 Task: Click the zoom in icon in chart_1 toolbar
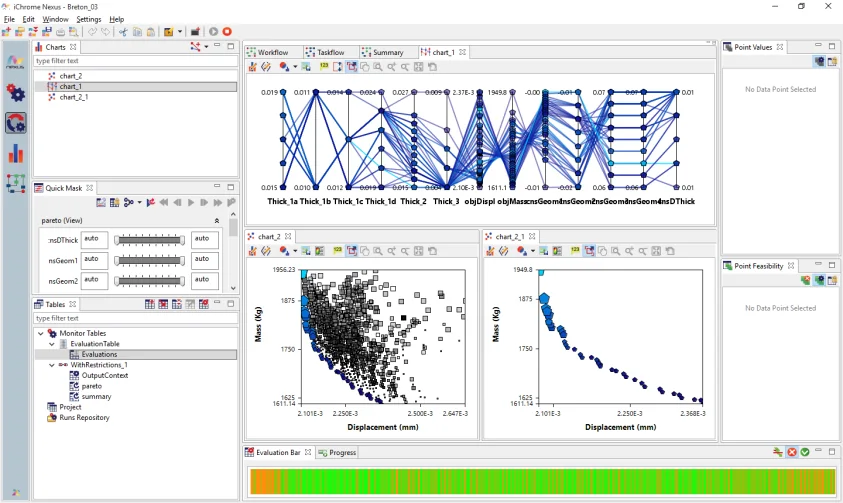(391, 67)
